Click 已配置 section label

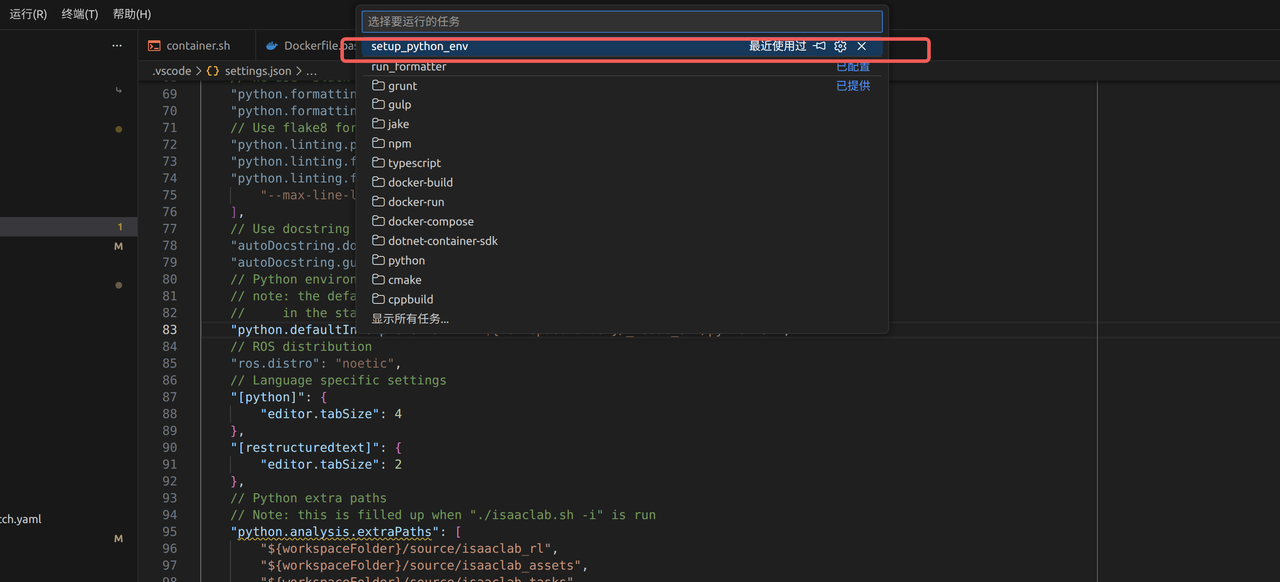853,67
